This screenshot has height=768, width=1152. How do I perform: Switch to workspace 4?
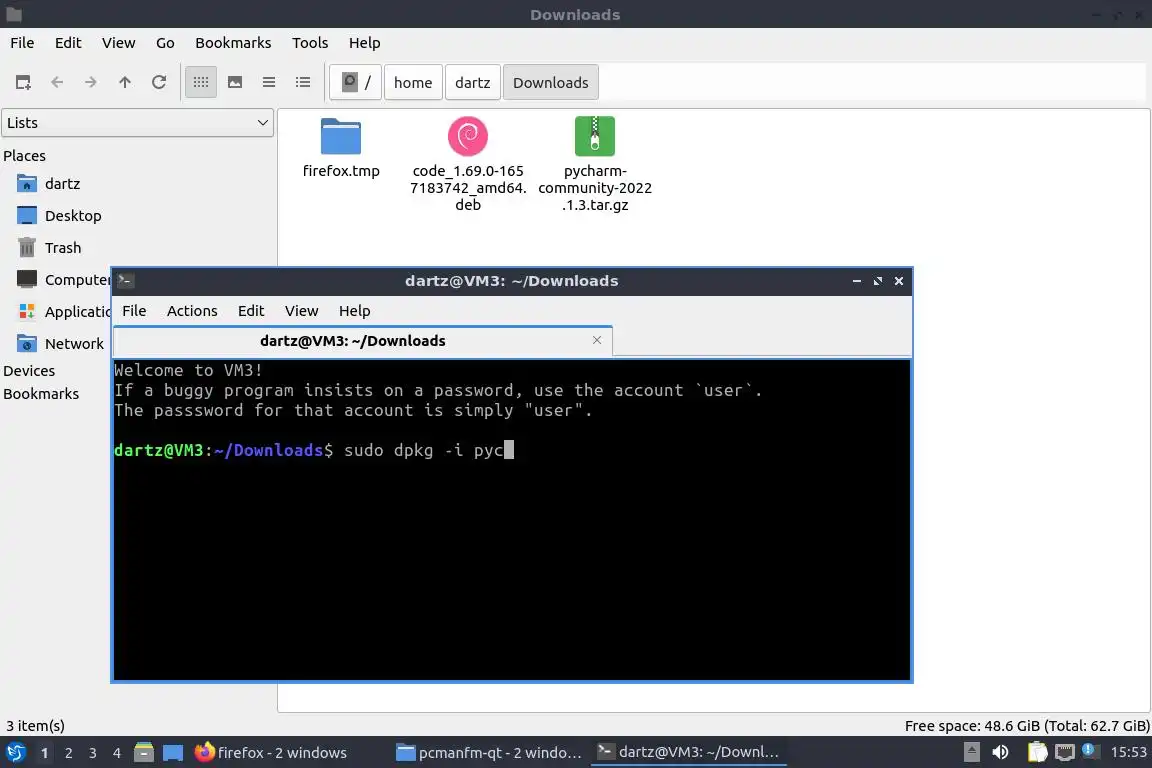[x=117, y=753]
